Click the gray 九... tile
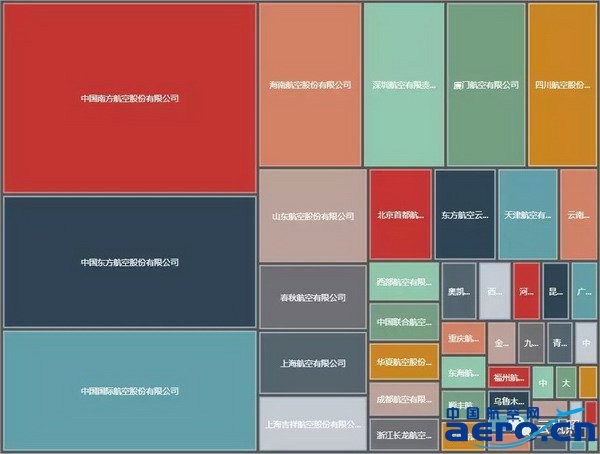This screenshot has height=454, width=600. pos(531,343)
